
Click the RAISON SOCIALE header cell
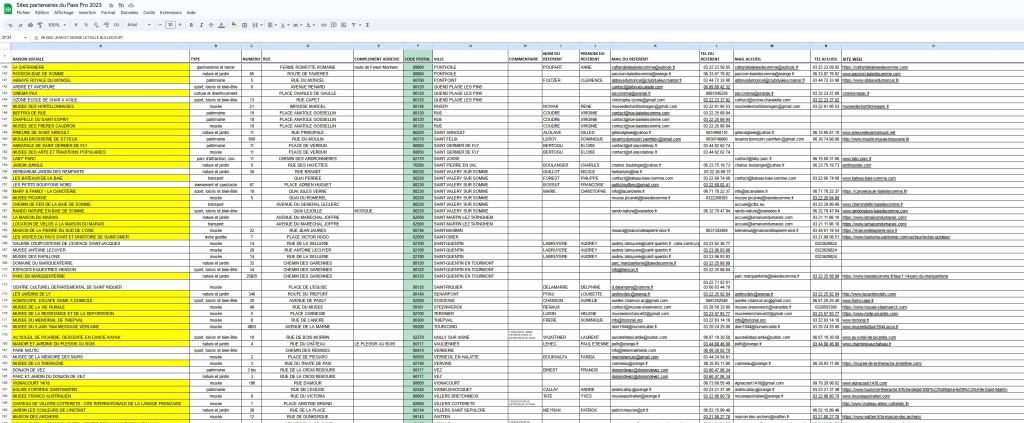[x=101, y=56]
